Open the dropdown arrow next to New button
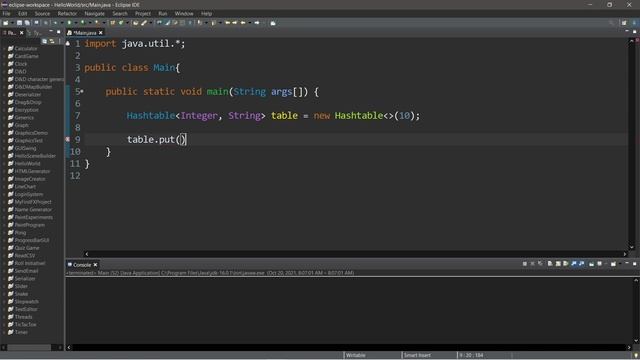 [x=12, y=23]
